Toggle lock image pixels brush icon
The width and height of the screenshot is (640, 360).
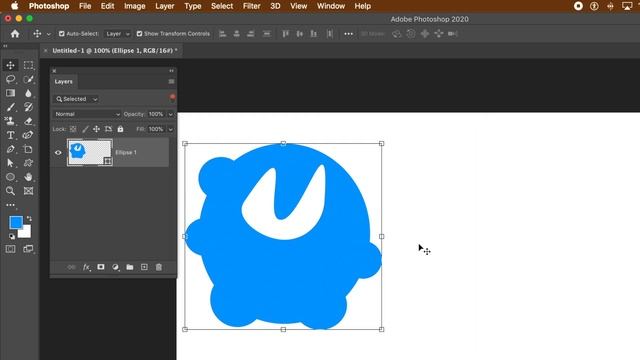tap(85, 129)
